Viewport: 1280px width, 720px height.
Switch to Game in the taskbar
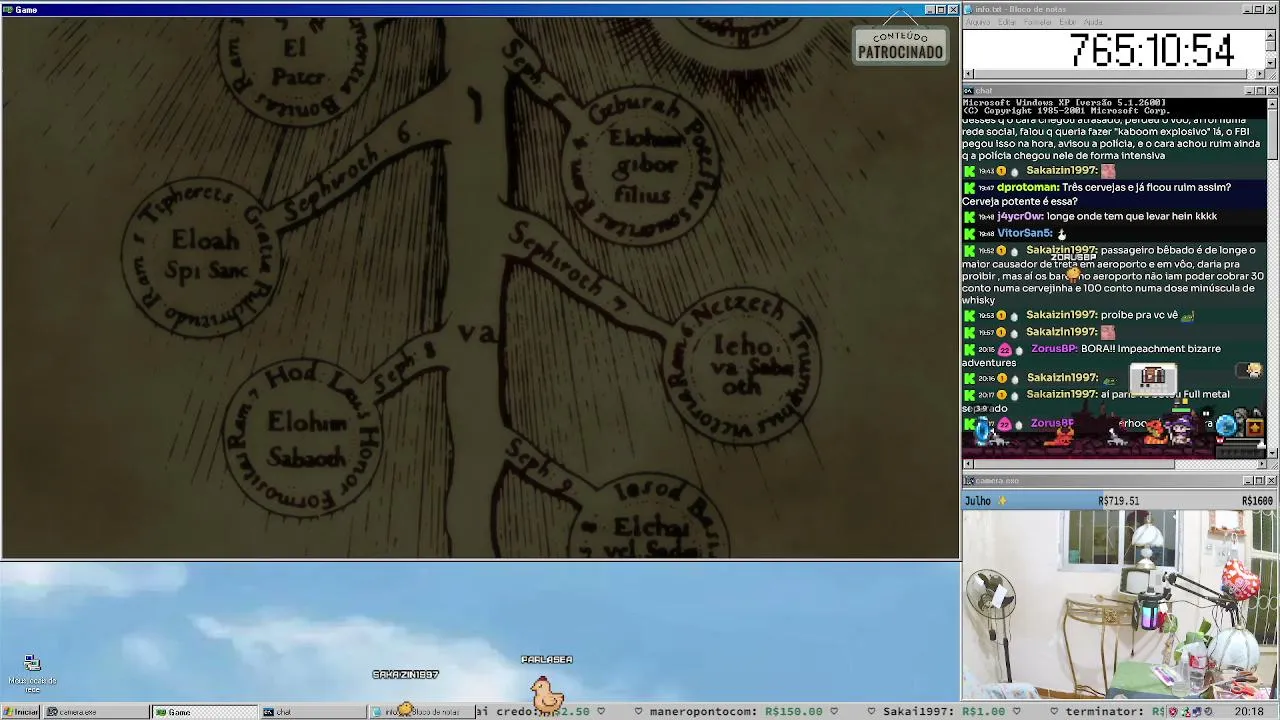tap(204, 712)
